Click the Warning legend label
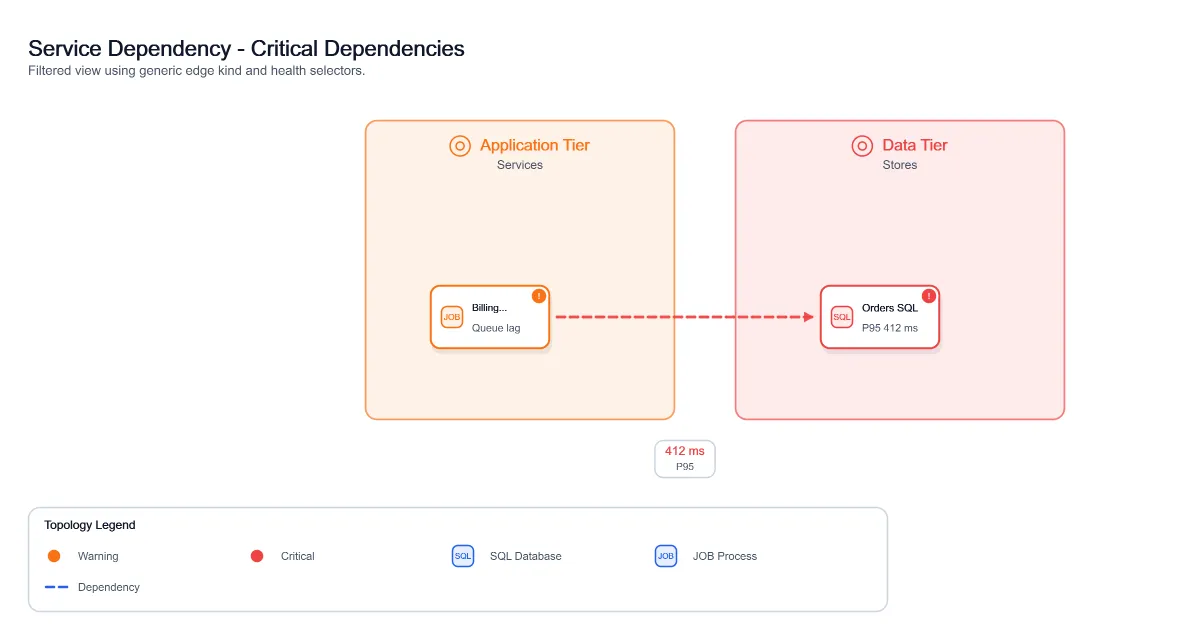 (x=98, y=556)
